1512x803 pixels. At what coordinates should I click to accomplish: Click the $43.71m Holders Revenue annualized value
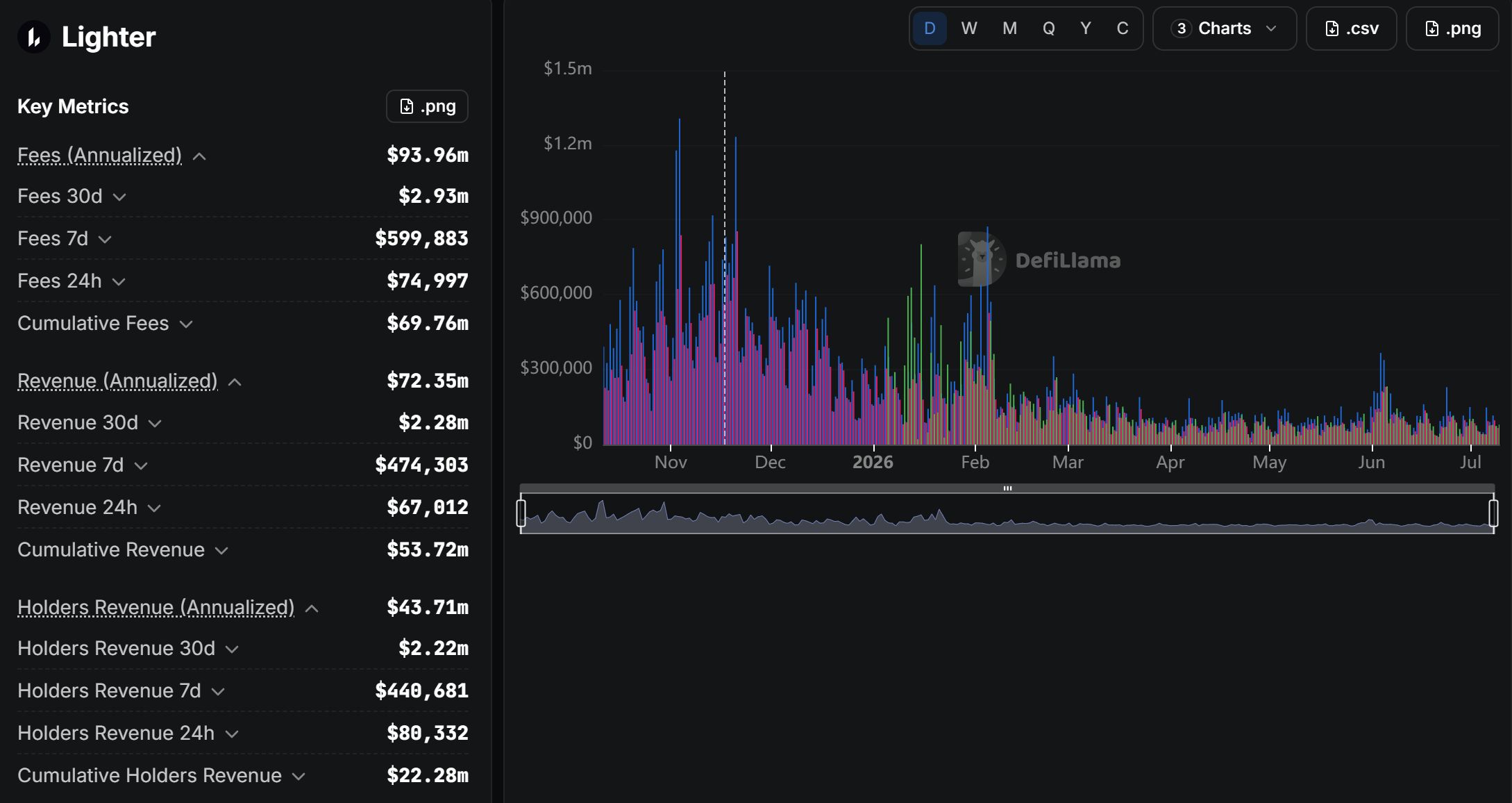pyautogui.click(x=428, y=607)
